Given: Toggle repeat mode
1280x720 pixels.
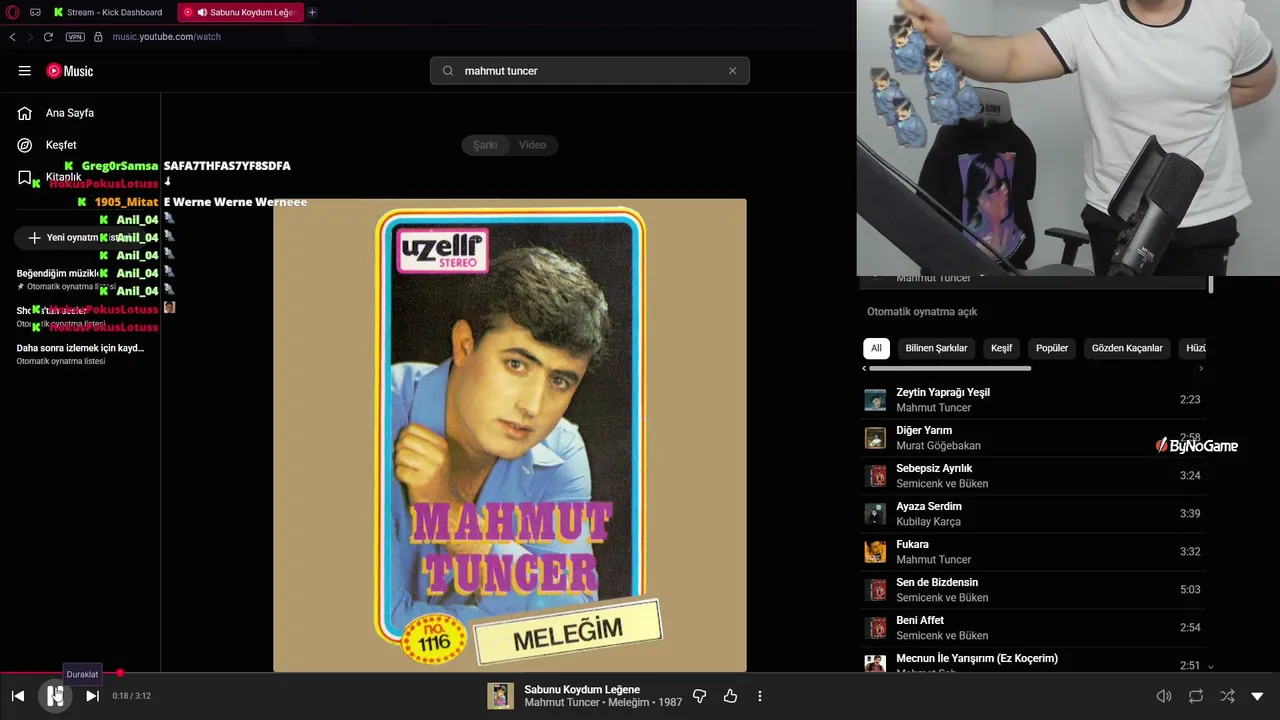Looking at the screenshot, I should (x=1196, y=696).
